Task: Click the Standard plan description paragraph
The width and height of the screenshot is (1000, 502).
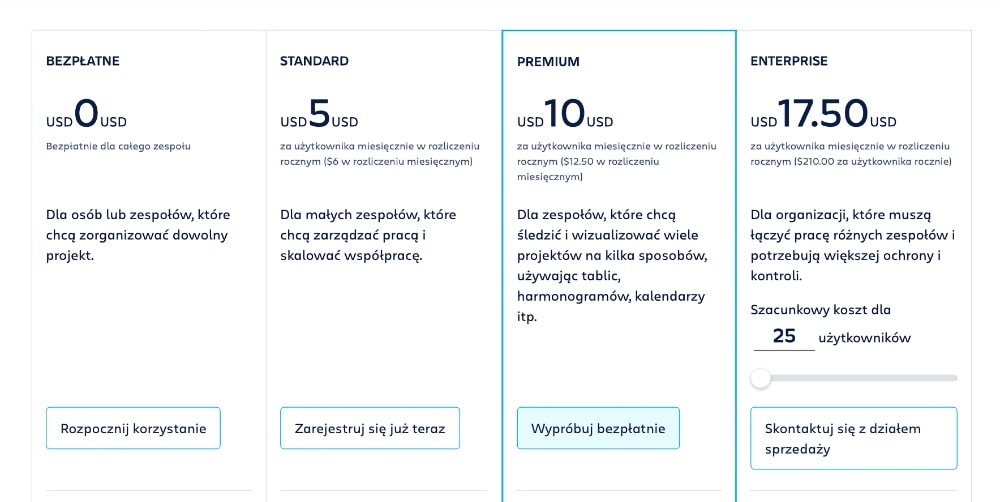Action: [x=368, y=235]
